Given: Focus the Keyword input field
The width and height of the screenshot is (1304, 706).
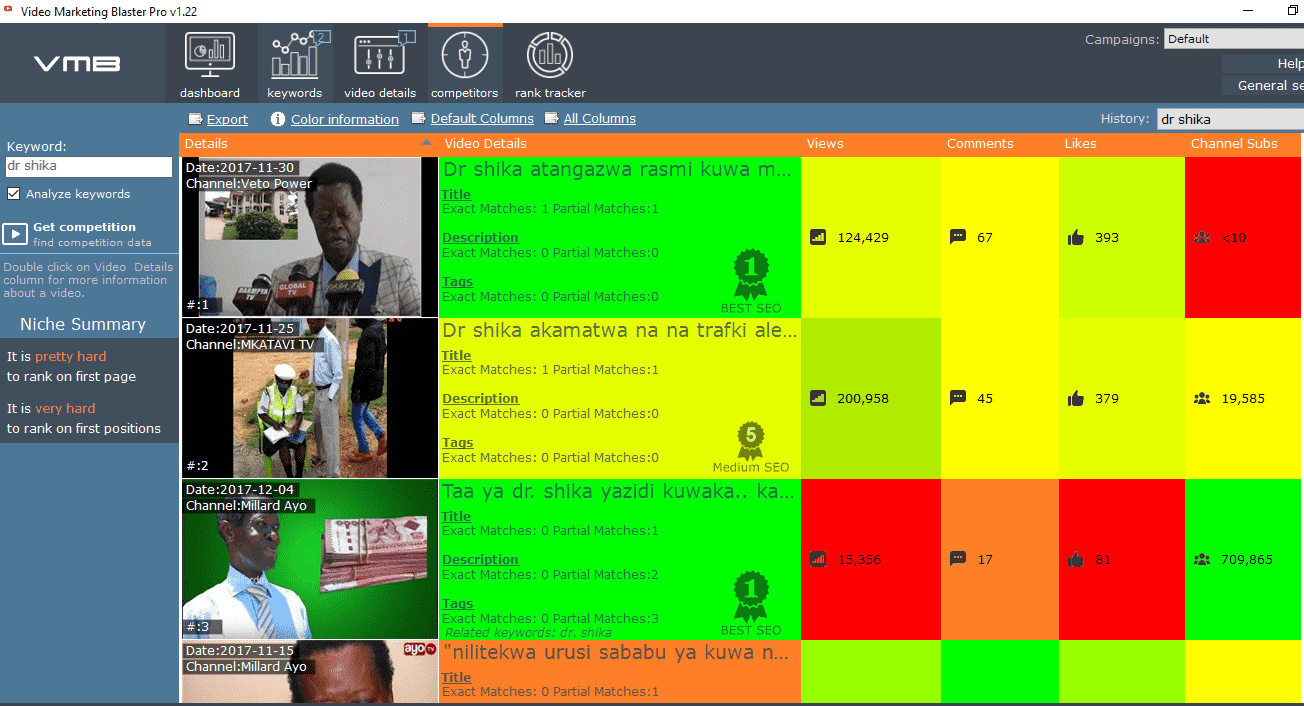Looking at the screenshot, I should tap(89, 167).
